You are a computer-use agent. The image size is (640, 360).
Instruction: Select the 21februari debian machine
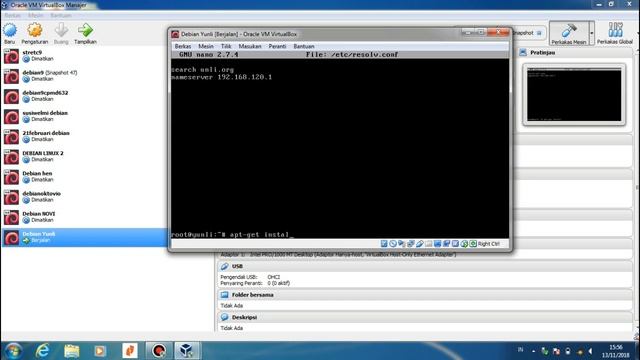(84, 136)
